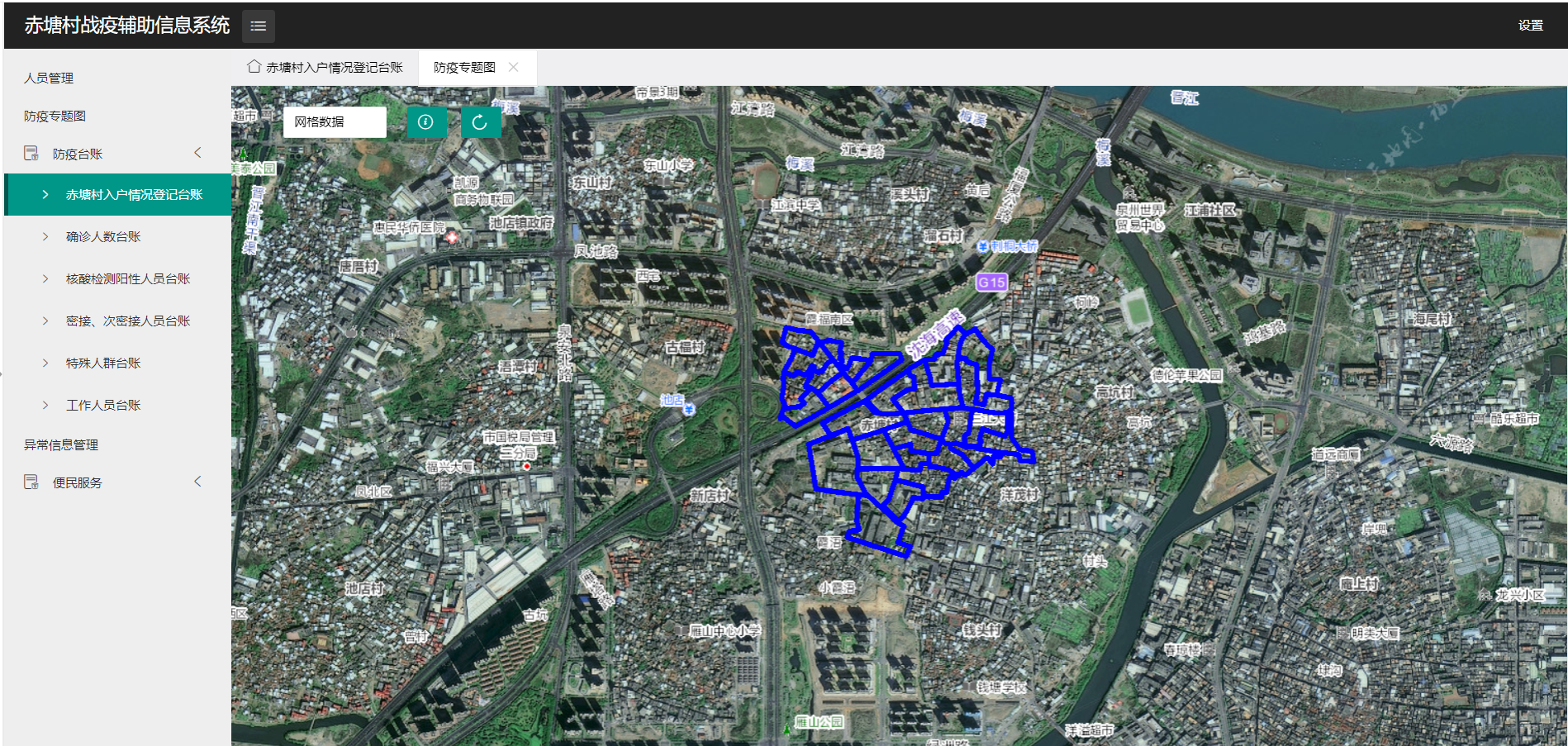Click the red hospital marker on map
Screen dimensions: 1568x746
452,238
